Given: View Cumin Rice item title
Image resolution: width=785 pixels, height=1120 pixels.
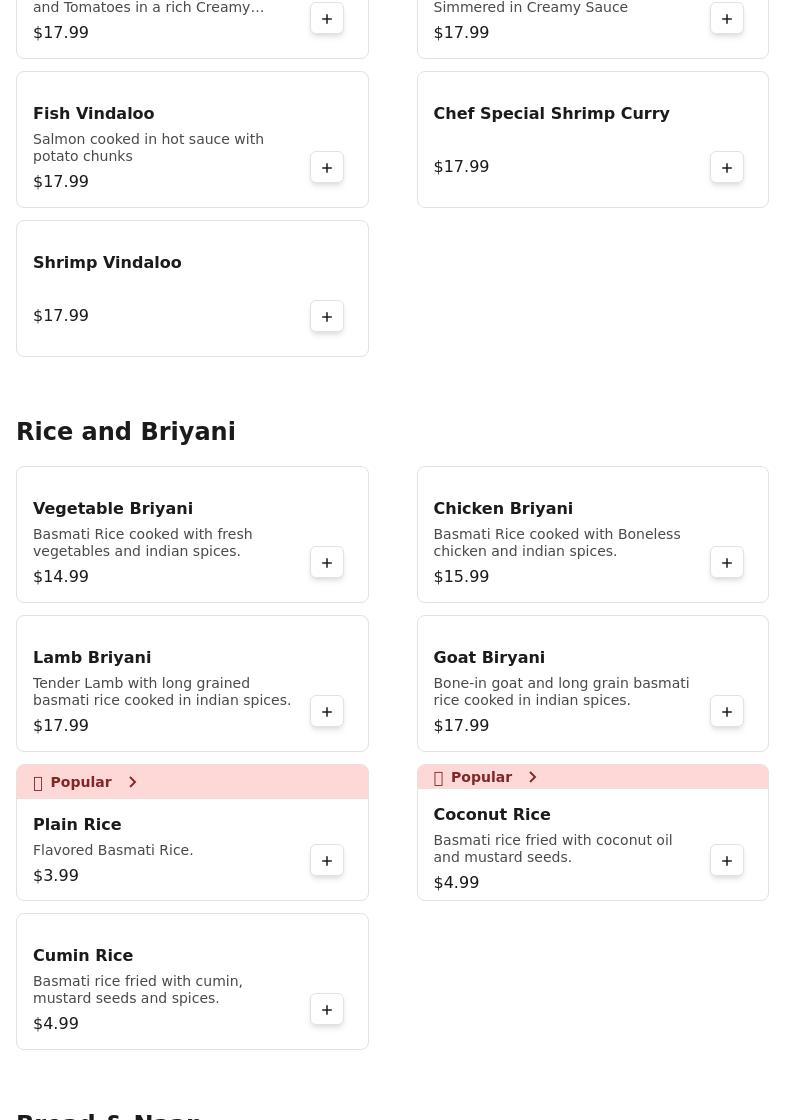Looking at the screenshot, I should point(83,956).
